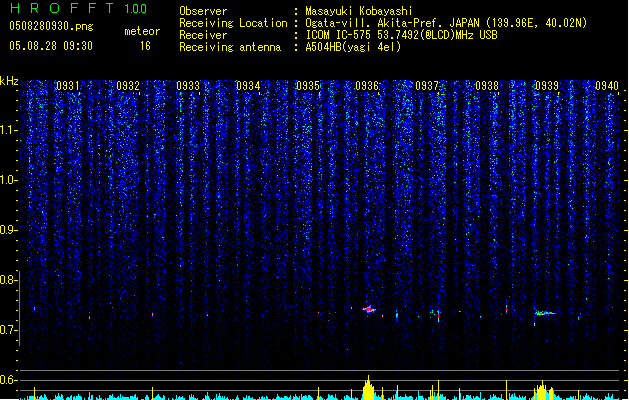Click observer name Masayuki Kobayashi
Screen dimensions: 629x400
[x=359, y=11]
